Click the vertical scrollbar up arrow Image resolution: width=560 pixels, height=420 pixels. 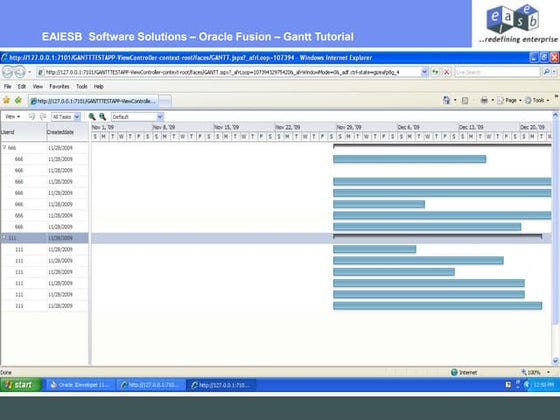[x=555, y=115]
